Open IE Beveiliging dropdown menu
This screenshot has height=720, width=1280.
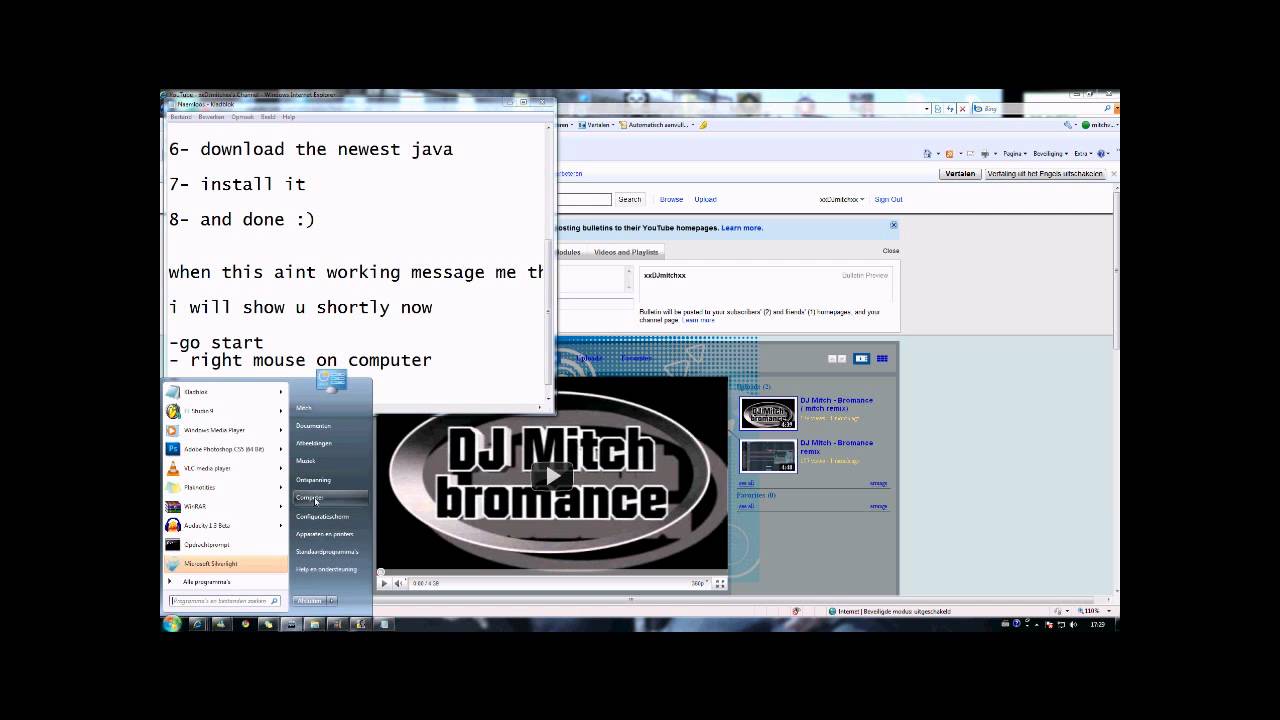point(1051,154)
